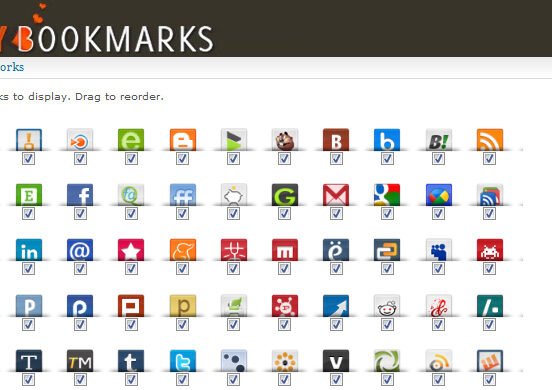Select the dark green G icon
Screen dimensions: 552x390
pos(285,195)
